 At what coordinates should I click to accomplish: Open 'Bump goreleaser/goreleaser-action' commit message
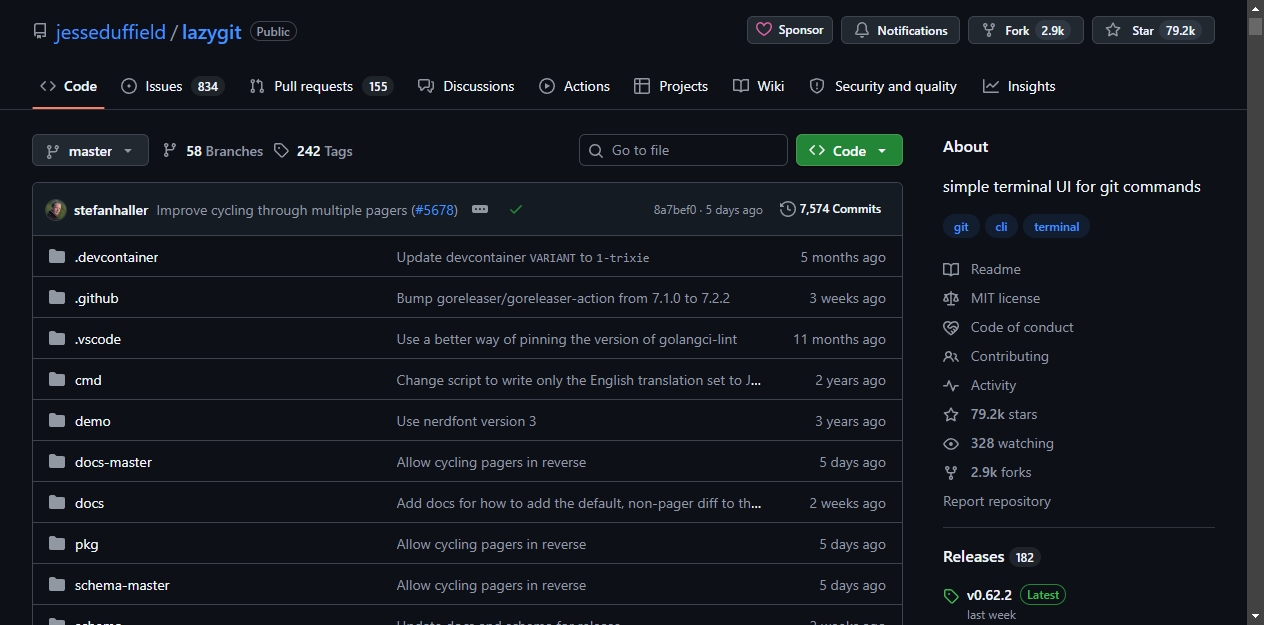tap(563, 298)
